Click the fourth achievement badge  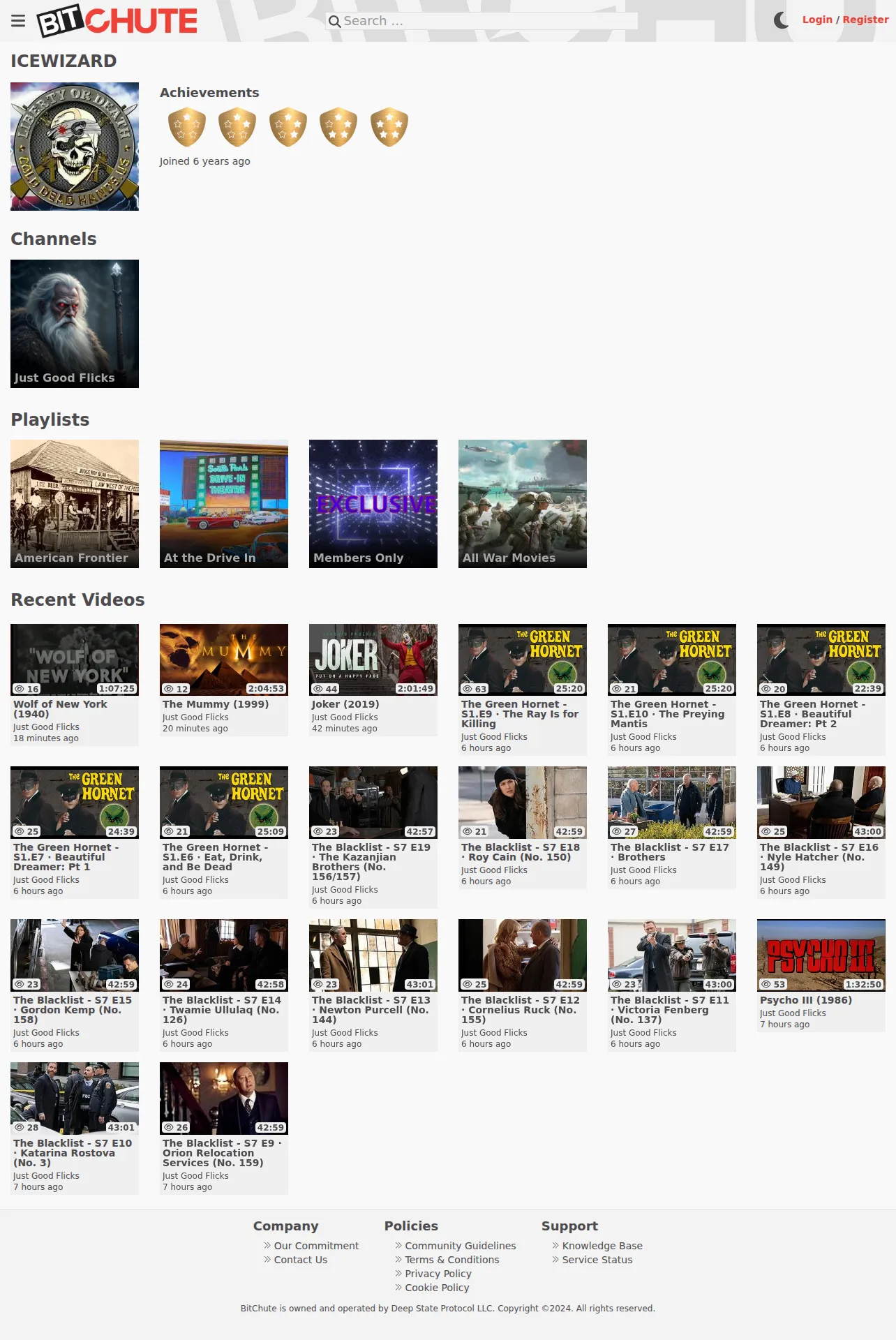[338, 127]
